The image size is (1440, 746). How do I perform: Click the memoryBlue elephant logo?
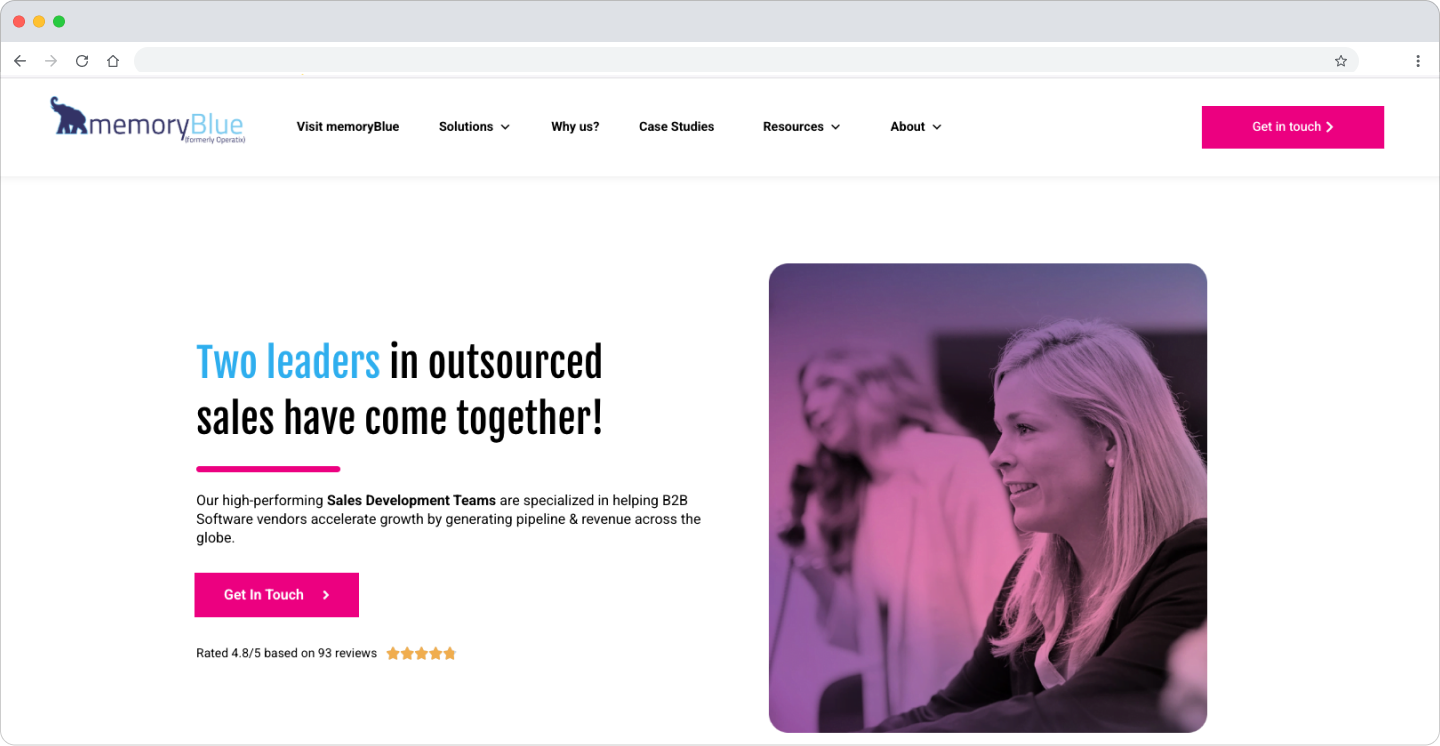(147, 120)
